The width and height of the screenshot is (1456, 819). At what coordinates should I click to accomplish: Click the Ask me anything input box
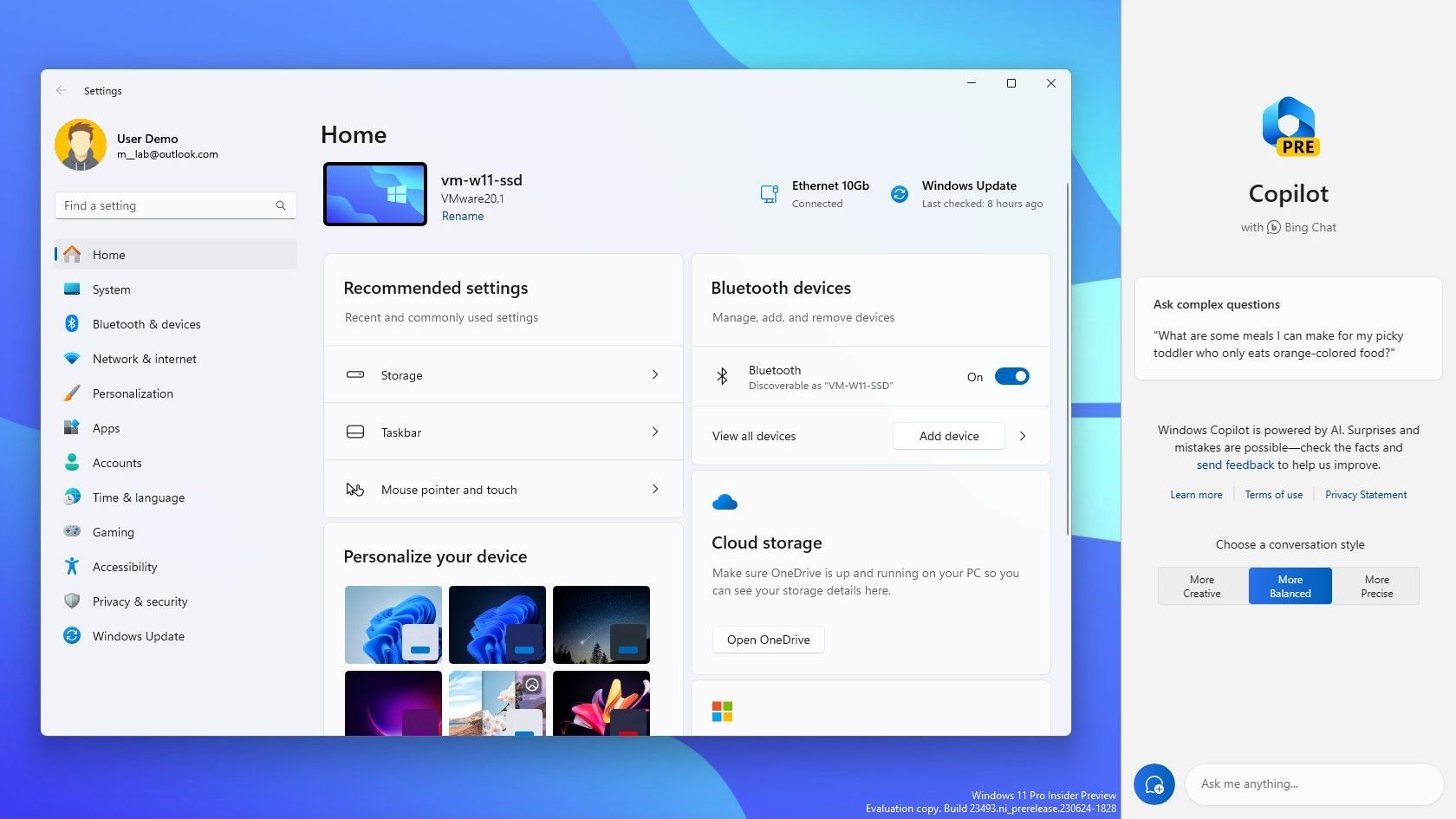tap(1314, 784)
